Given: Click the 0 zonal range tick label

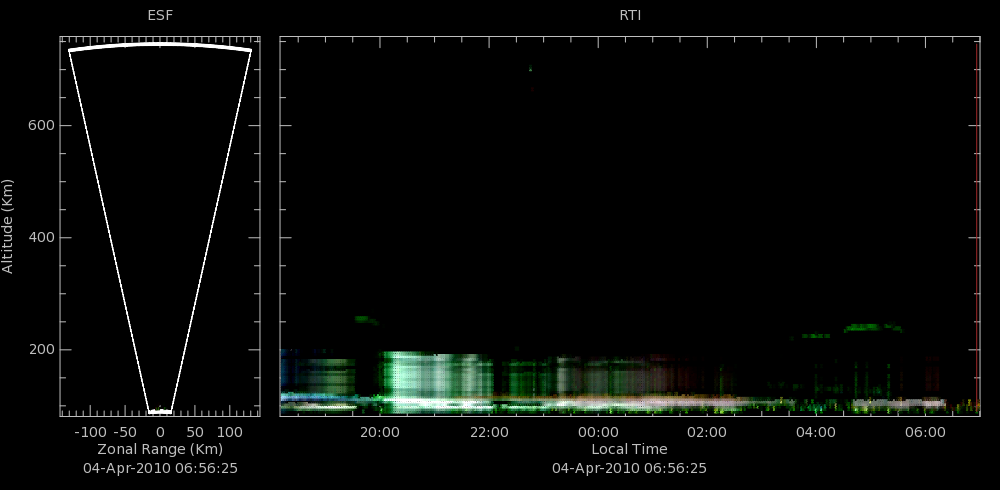Looking at the screenshot, I should click(x=160, y=432).
